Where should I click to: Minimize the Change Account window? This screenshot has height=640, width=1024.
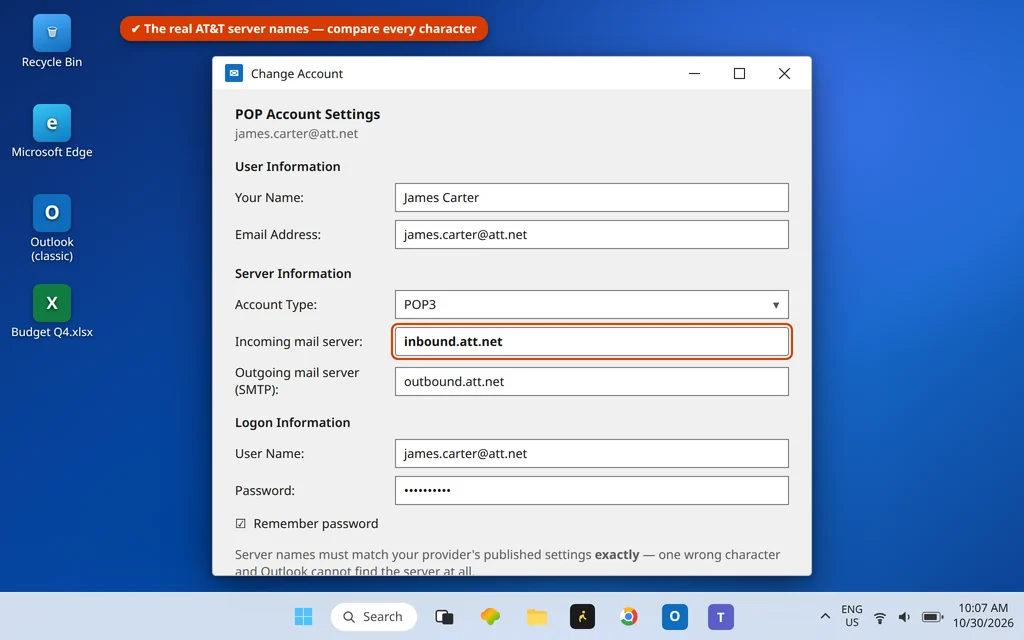click(694, 73)
